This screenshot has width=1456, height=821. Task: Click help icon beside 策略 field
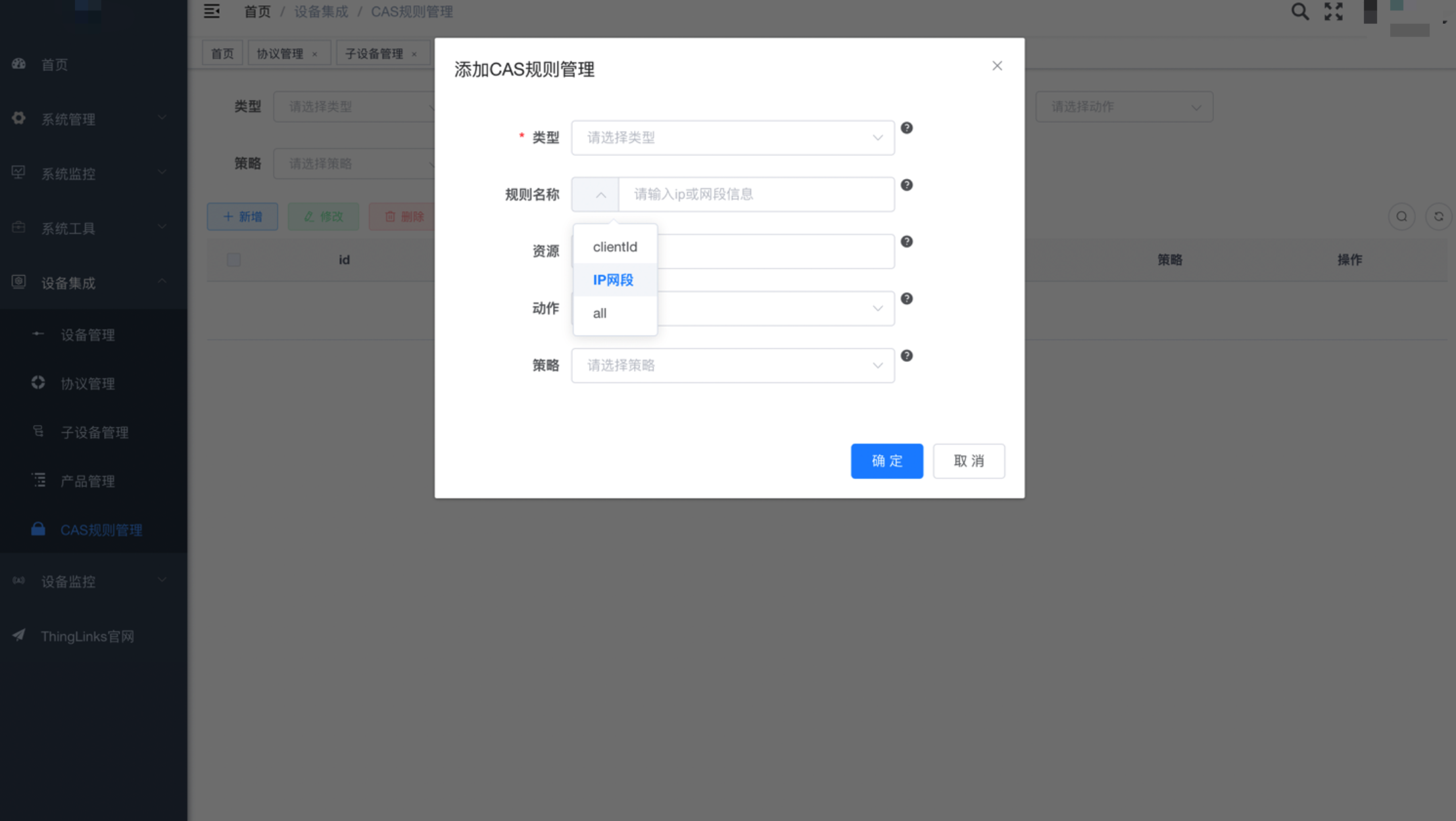click(906, 356)
